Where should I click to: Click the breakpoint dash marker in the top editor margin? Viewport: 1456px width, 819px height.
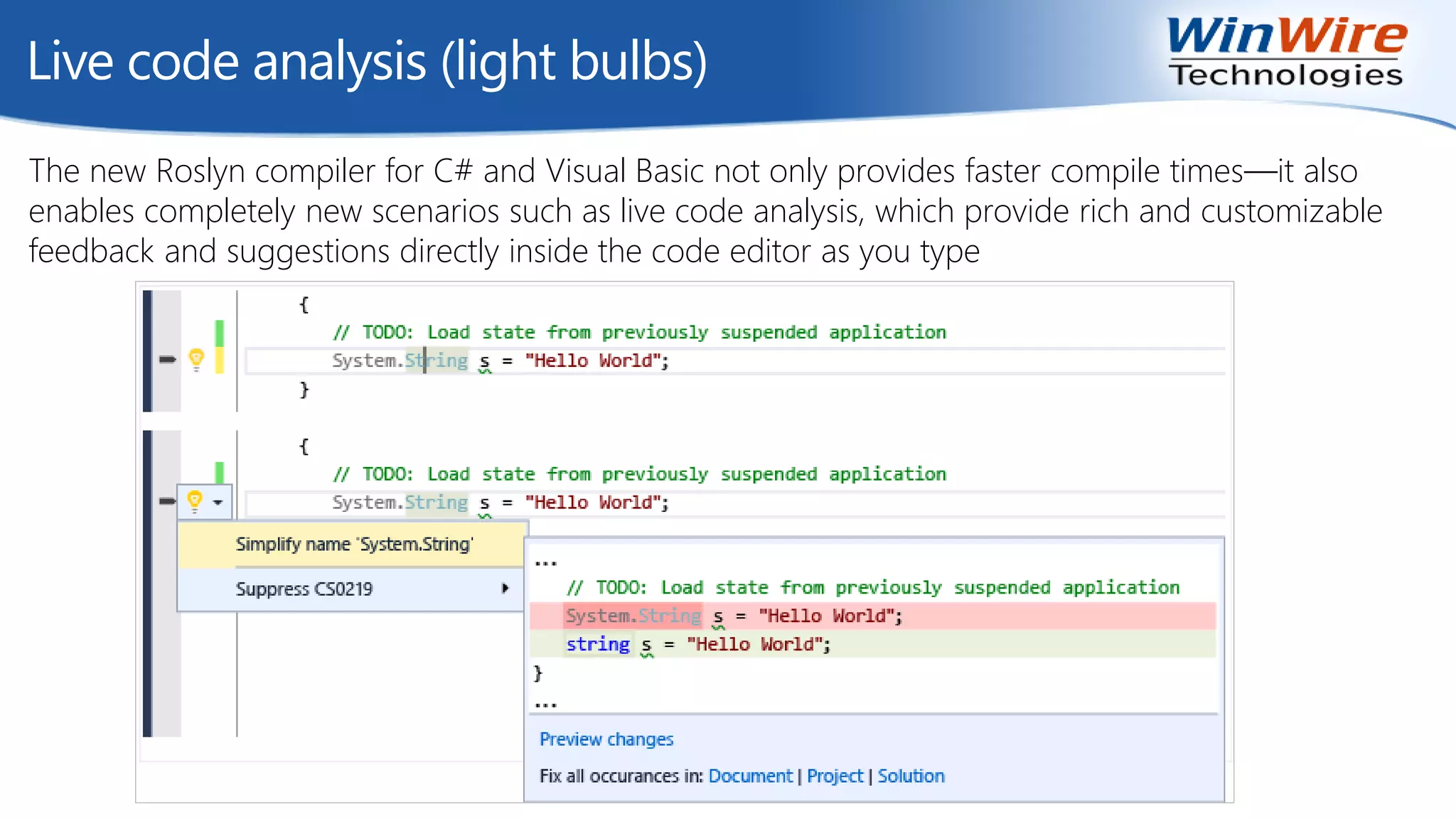point(167,360)
